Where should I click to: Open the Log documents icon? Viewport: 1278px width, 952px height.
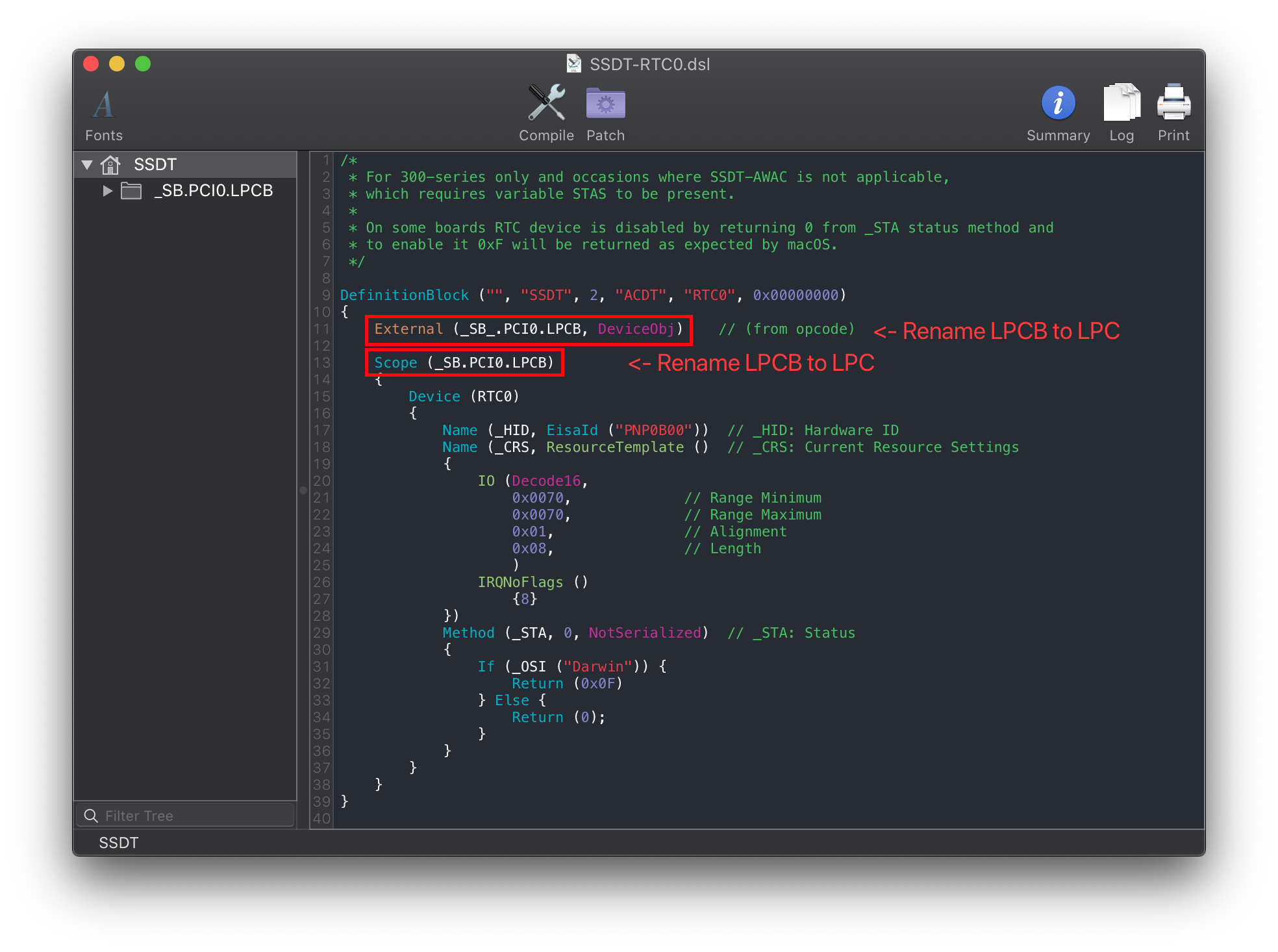point(1121,103)
